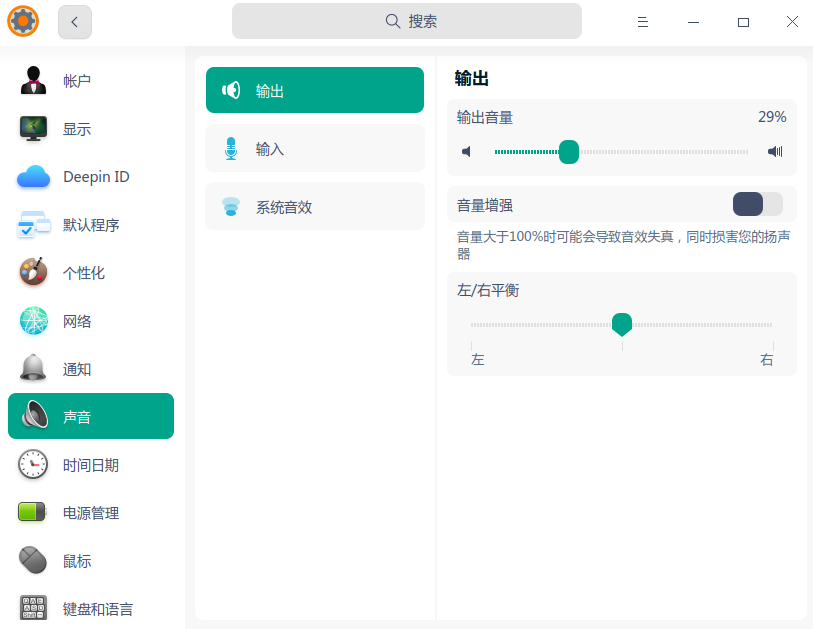Open the 鼠标 mouse settings
813x629 pixels.
pos(91,561)
